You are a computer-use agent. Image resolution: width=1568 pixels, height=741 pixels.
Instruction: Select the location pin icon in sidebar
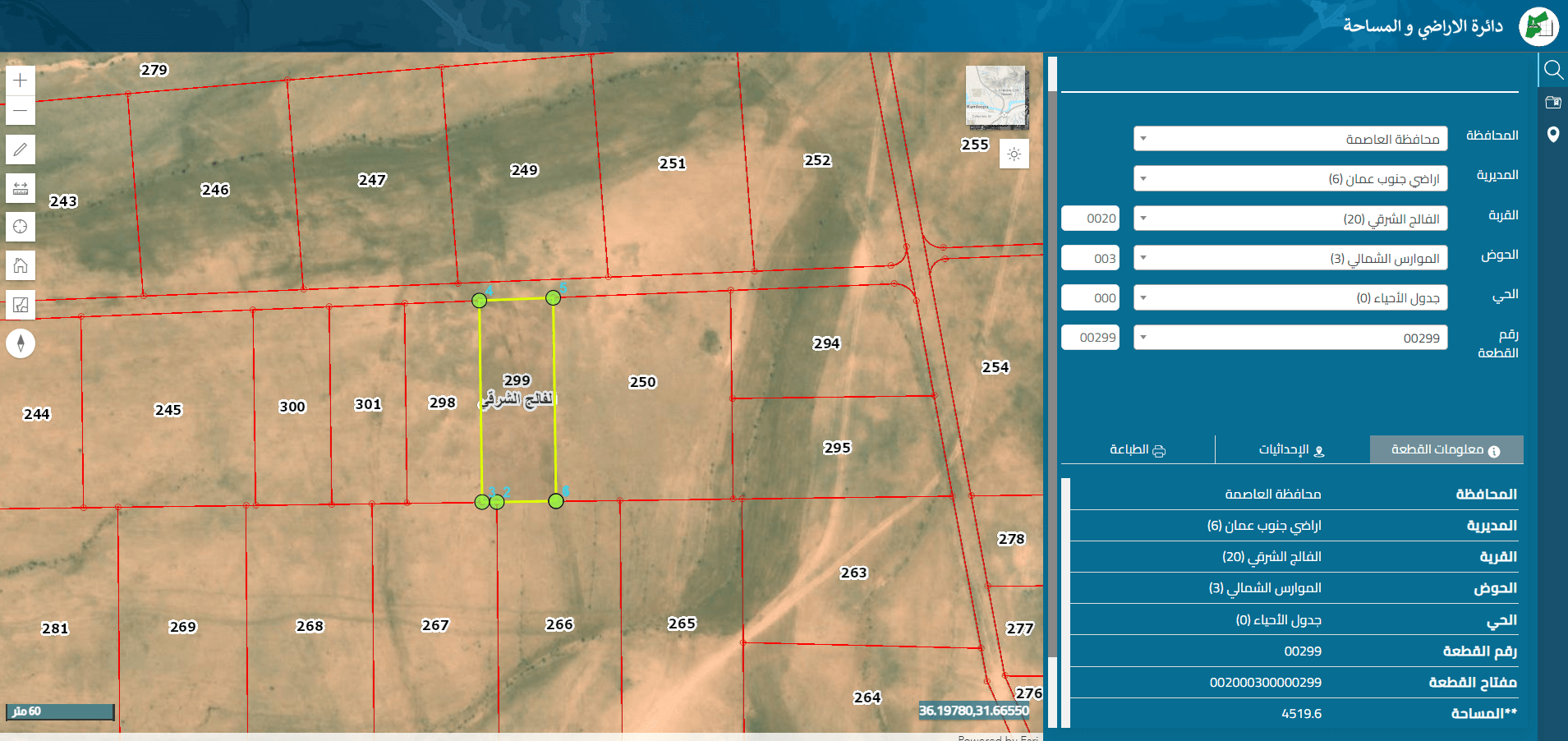pyautogui.click(x=1552, y=135)
